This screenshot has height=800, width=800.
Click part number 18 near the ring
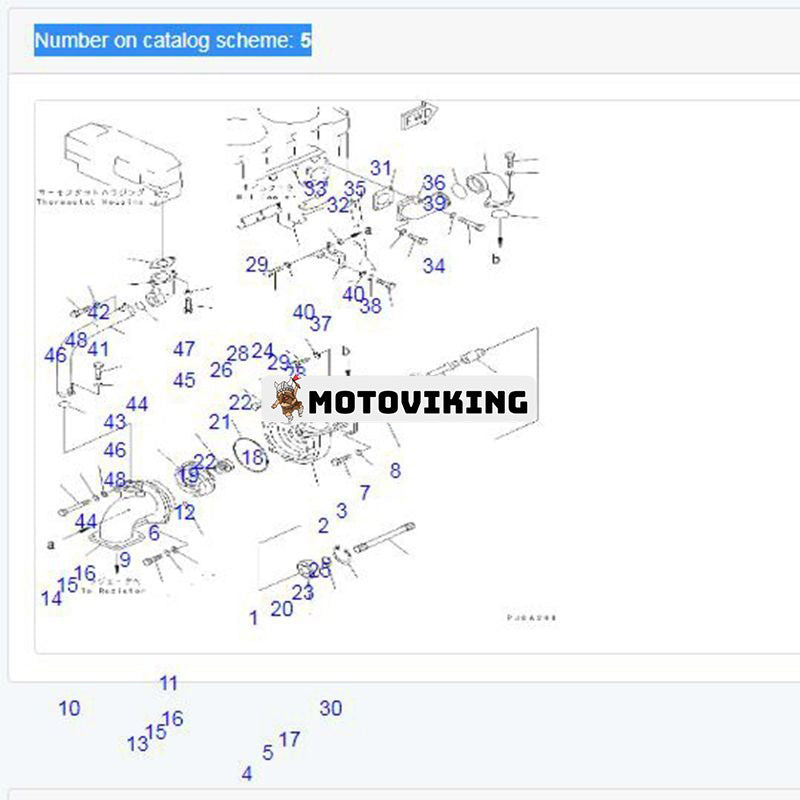click(x=253, y=458)
